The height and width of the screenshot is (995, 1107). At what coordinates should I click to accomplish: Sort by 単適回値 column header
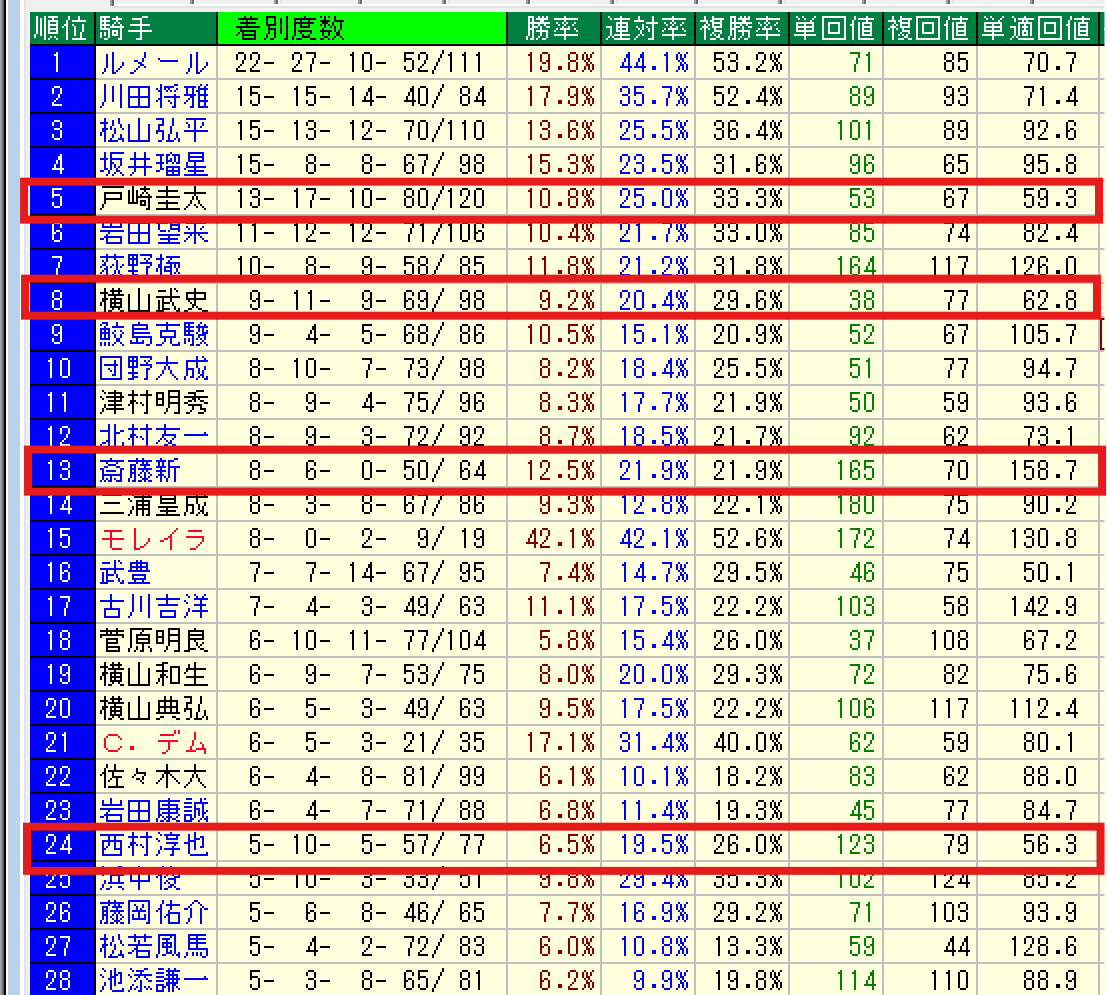1036,28
